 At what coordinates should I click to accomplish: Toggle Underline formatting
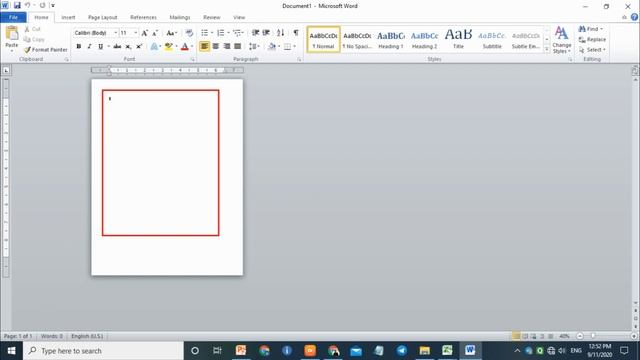click(100, 46)
